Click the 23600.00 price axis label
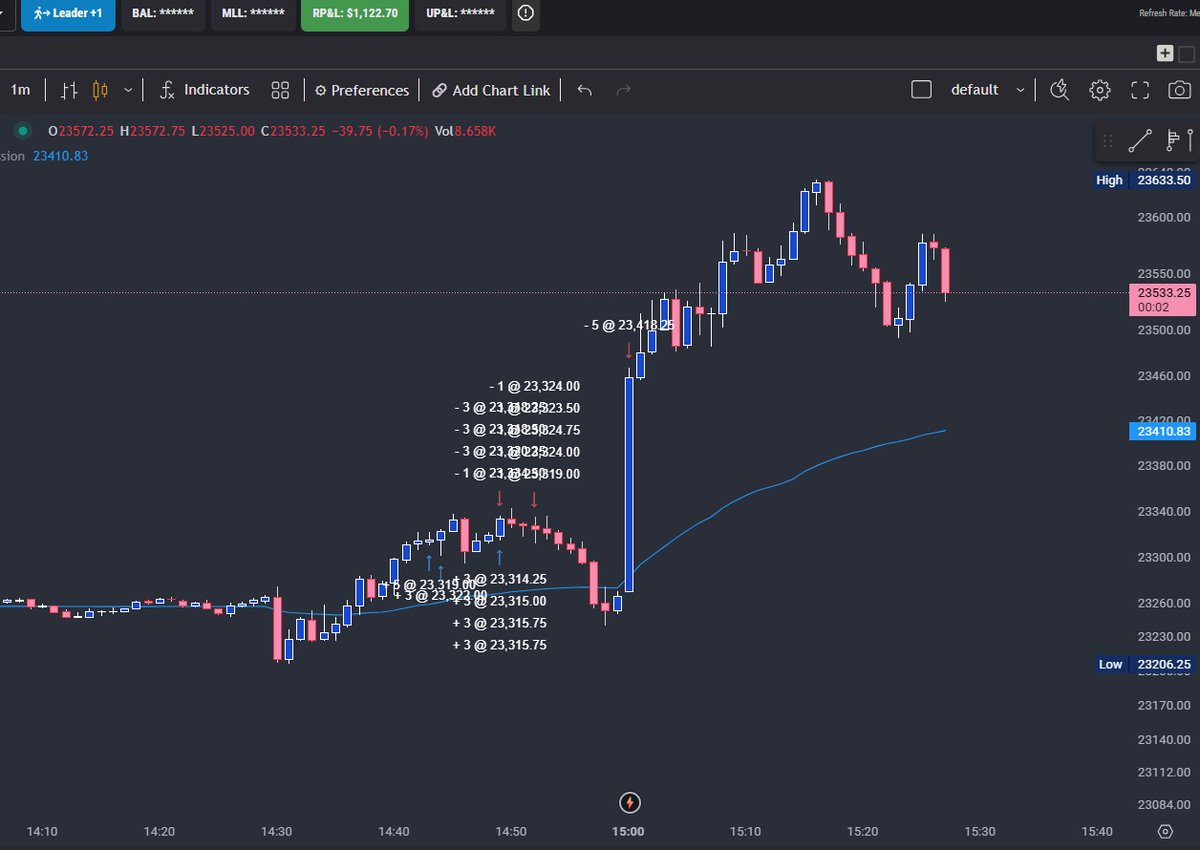Screen dimensions: 1200x850 click(1163, 217)
